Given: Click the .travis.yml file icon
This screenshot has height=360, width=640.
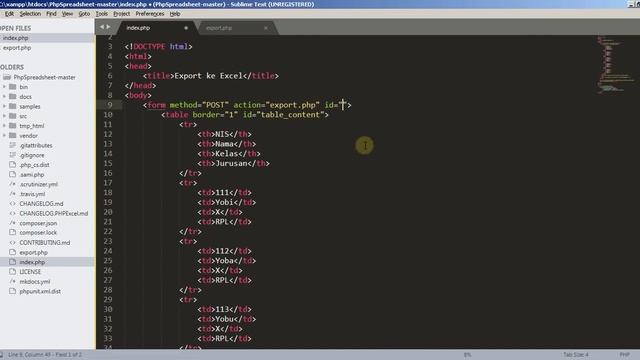Looking at the screenshot, I should 13,194.
